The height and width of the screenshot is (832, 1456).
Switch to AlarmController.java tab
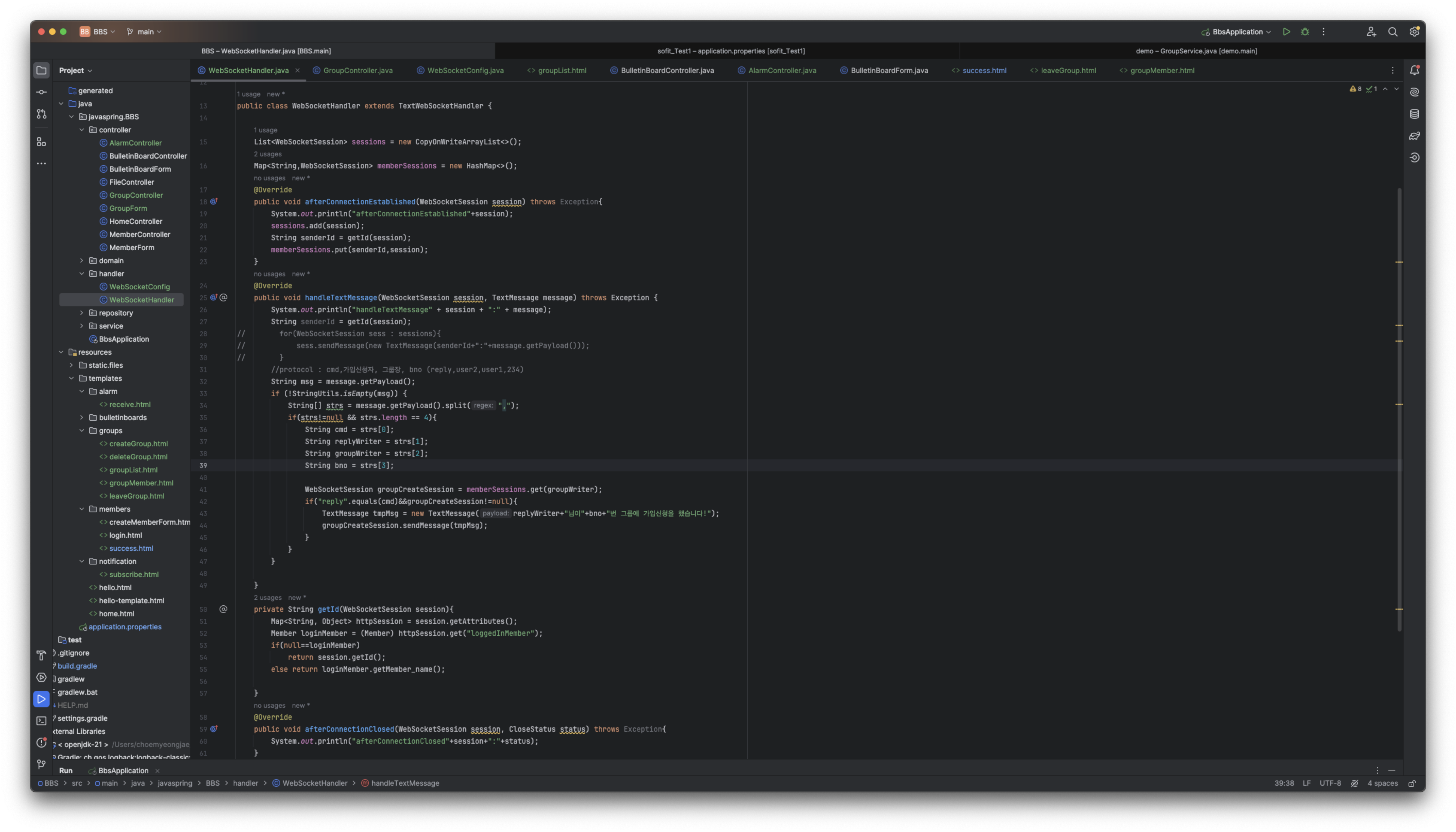click(777, 70)
